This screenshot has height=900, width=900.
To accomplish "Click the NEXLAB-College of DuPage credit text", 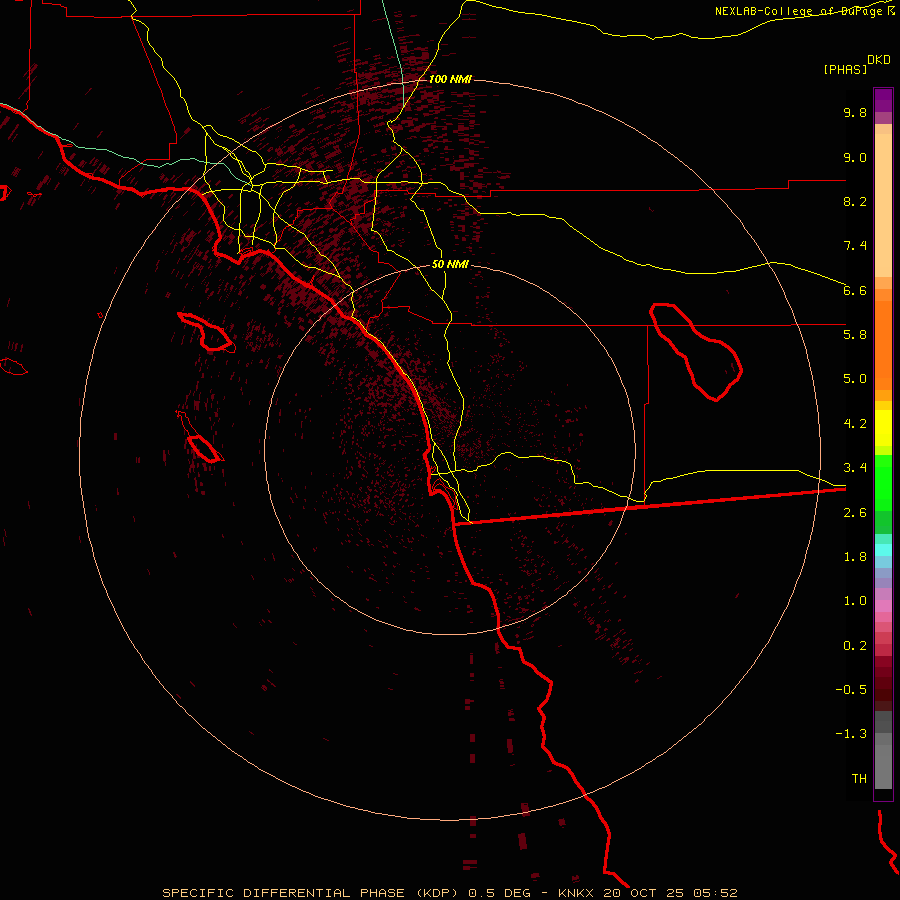I will (x=804, y=11).
